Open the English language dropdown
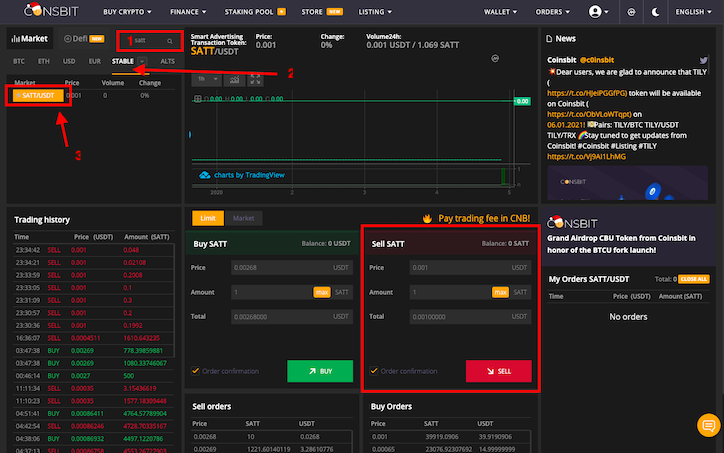This screenshot has width=724, height=453. pos(693,12)
